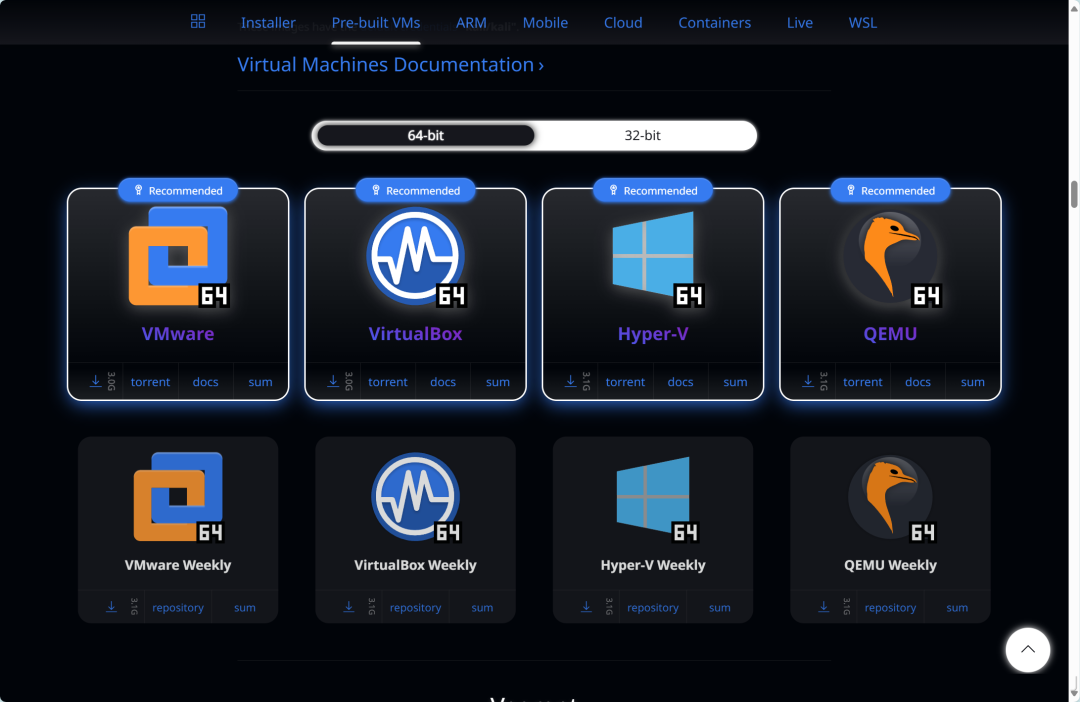The height and width of the screenshot is (702, 1080).
Task: Open the Virtual Machines Documentation link
Action: (x=390, y=64)
